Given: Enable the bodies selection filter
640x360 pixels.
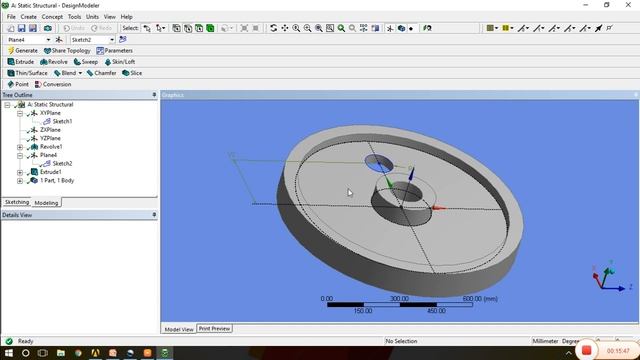Looking at the screenshot, I should [x=210, y=28].
